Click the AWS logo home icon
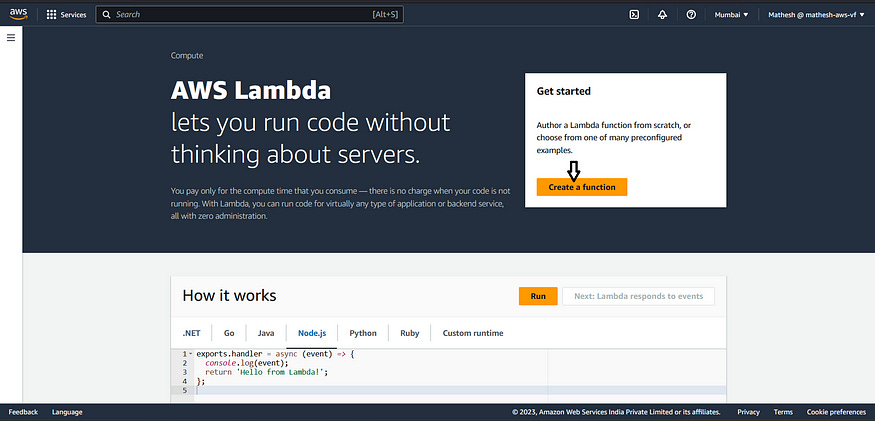The image size is (875, 421). click(x=18, y=15)
